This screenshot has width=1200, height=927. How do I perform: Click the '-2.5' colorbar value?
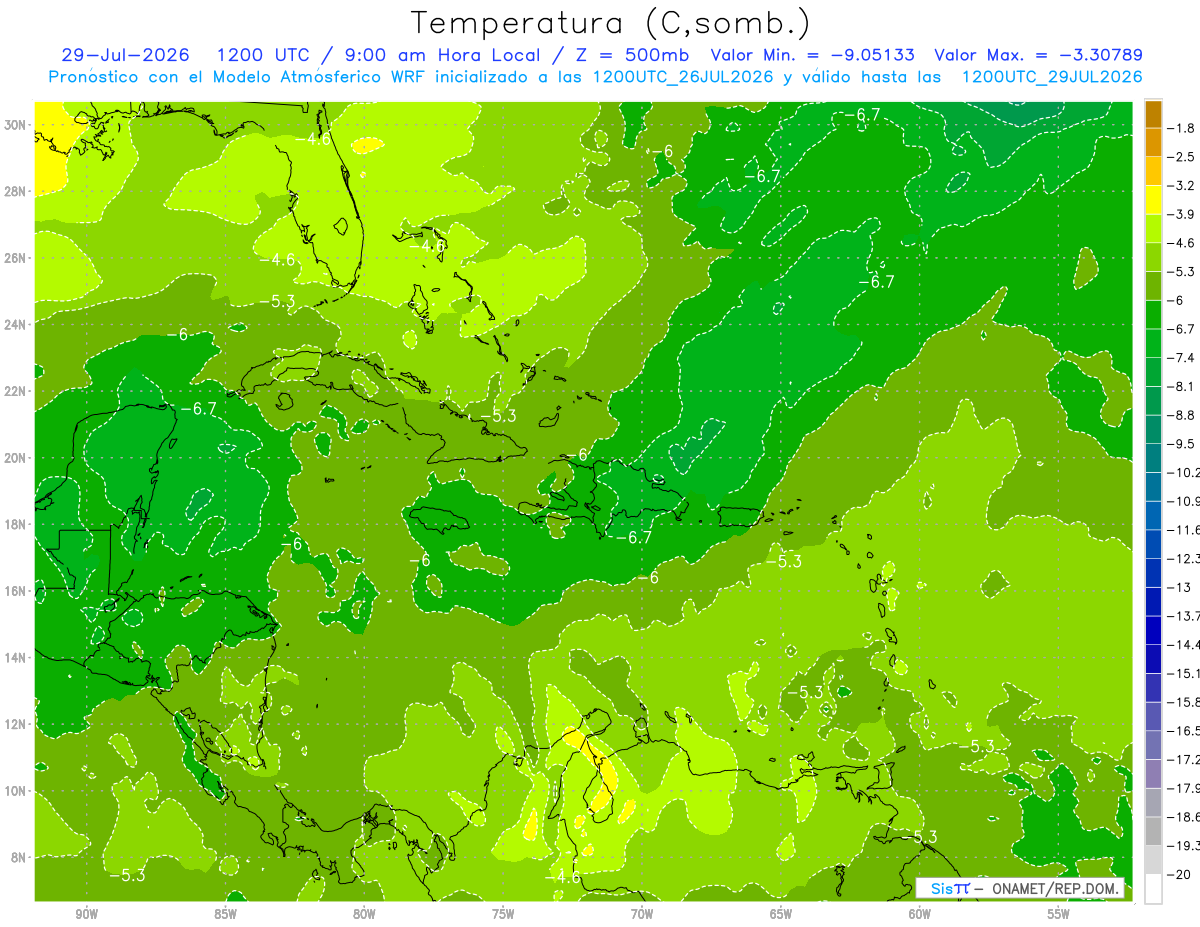[1182, 157]
